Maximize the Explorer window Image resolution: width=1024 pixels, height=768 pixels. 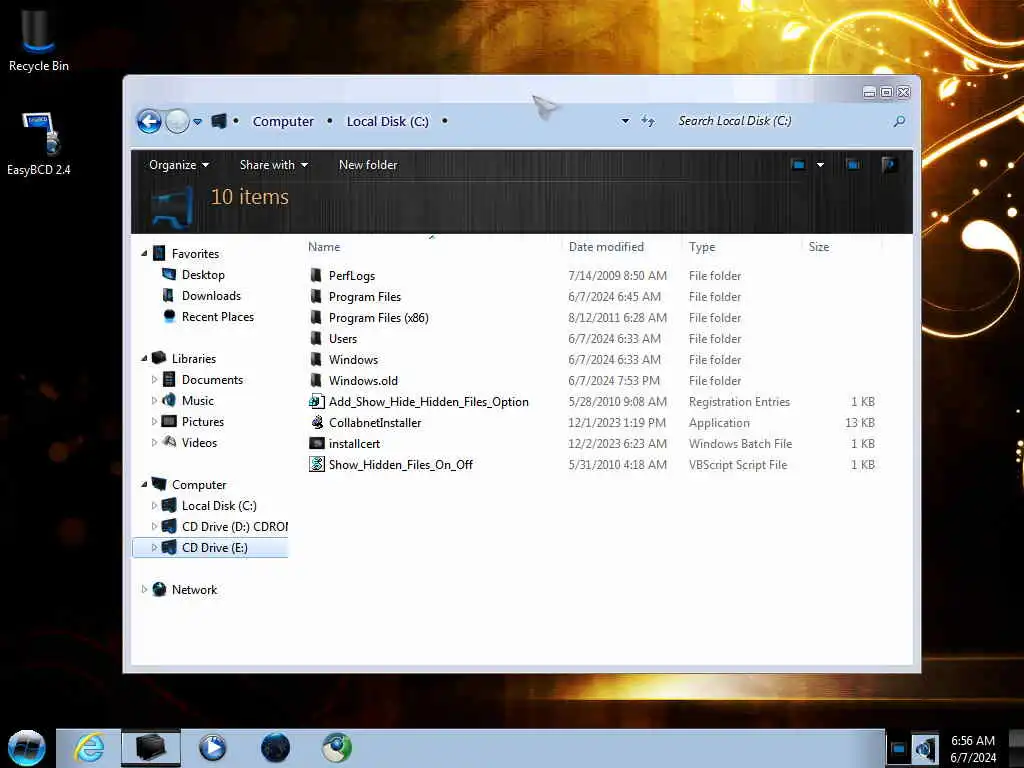886,92
